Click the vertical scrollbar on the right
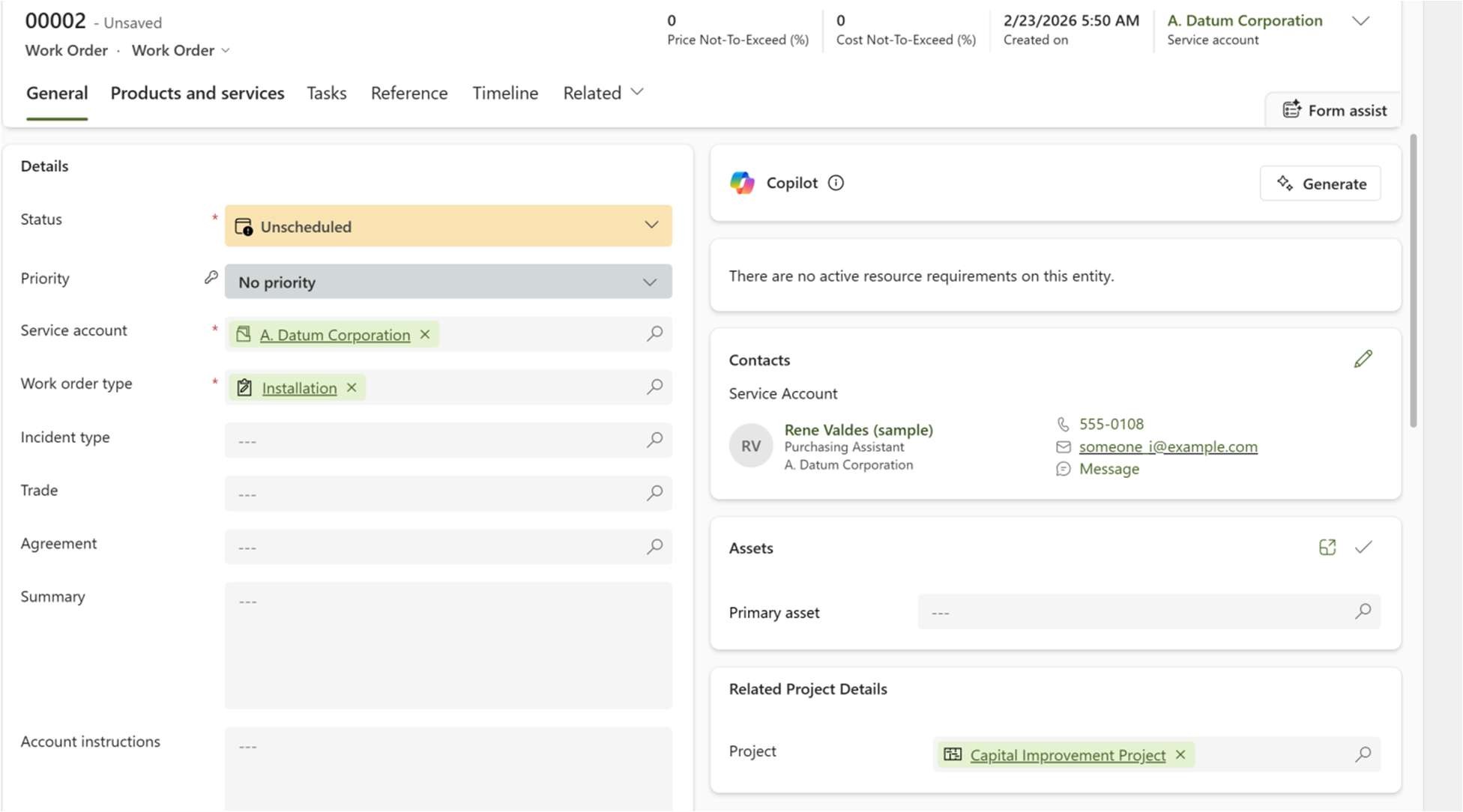 pyautogui.click(x=1413, y=281)
